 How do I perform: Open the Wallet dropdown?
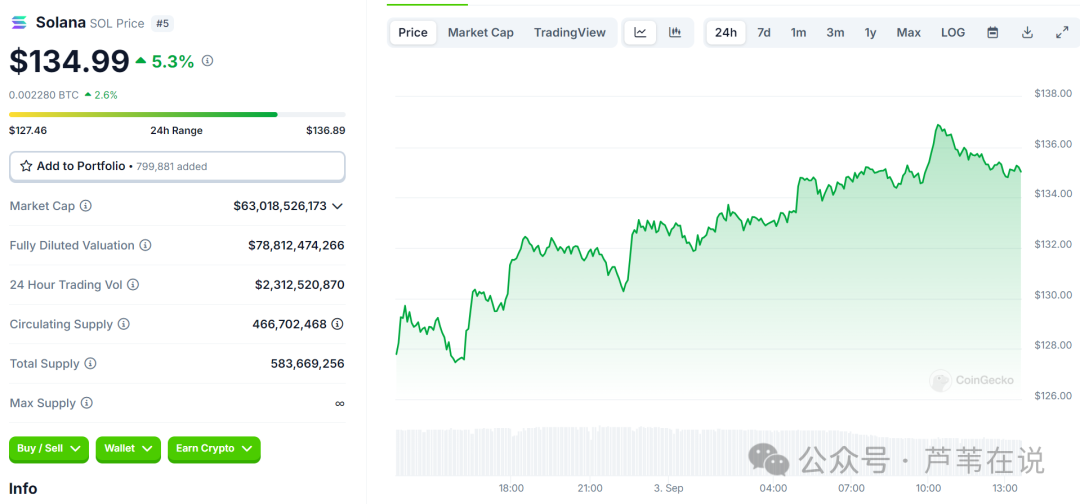tap(128, 449)
